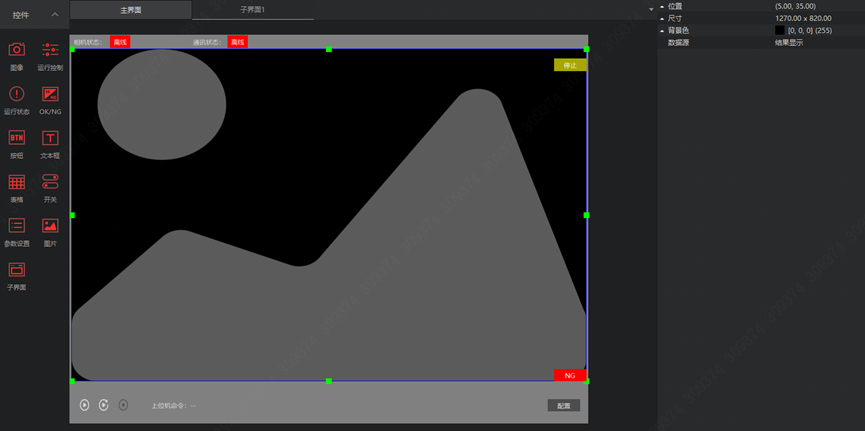
Task: Click the black 背景色 color swatch
Action: coord(780,30)
